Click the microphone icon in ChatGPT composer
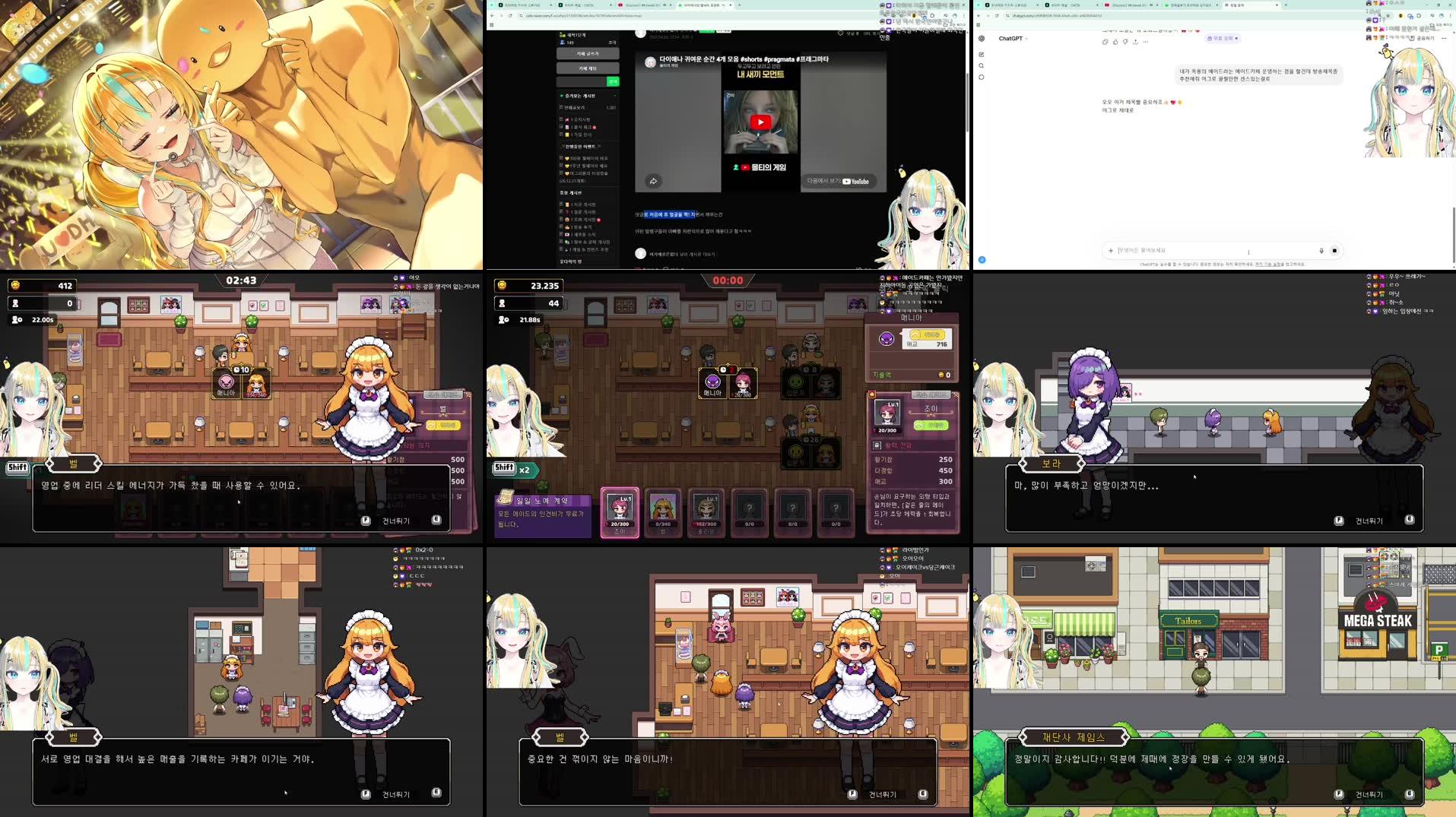This screenshot has width=1456, height=817. click(x=1321, y=251)
